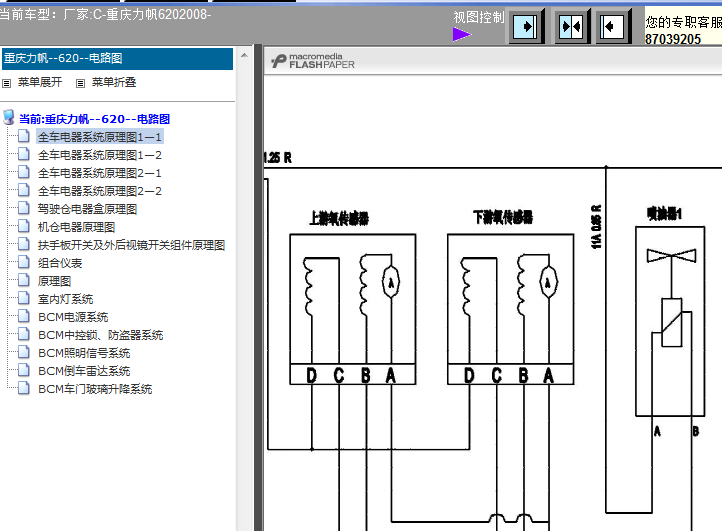Viewport: 722px width, 531px height.
Task: Click the vertical divider between panels
Action: click(258, 288)
